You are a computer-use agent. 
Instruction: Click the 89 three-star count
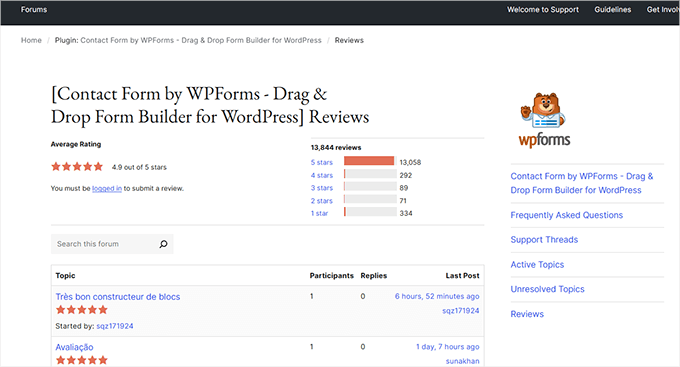tap(404, 188)
